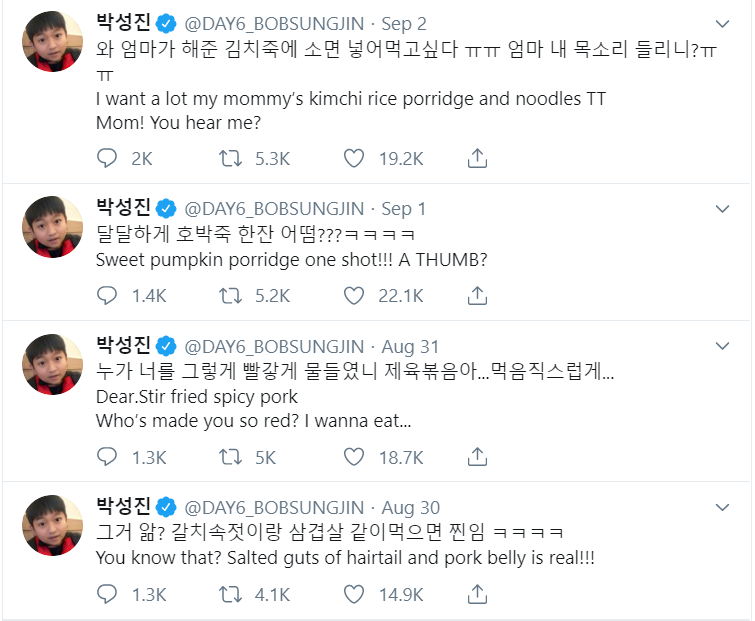Reply to the stir fried spicy pork tweet
The width and height of the screenshot is (755, 621).
(107, 457)
